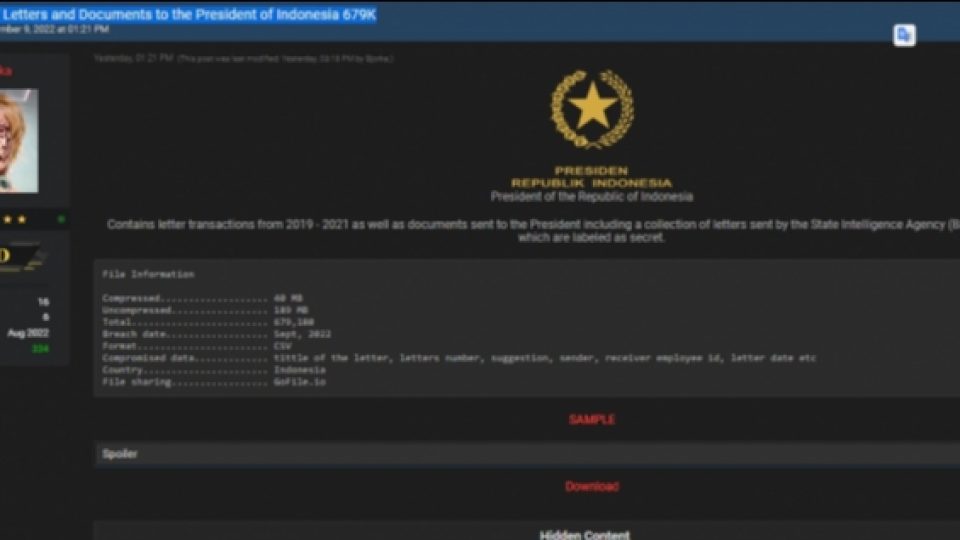Click the Uncompressed file size row
960x540 pixels.
[x=205, y=310]
